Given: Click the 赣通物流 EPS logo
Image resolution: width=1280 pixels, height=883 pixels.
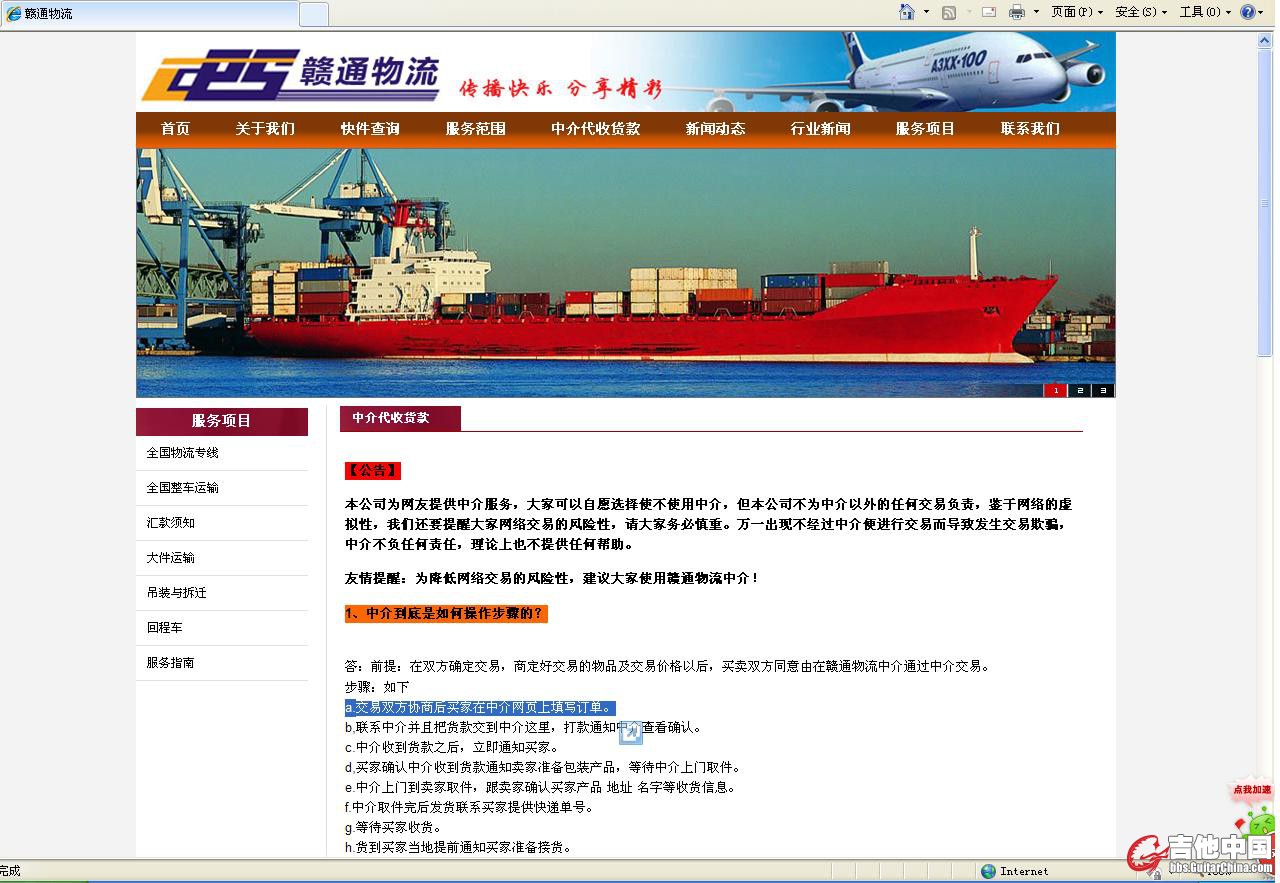Looking at the screenshot, I should pos(290,74).
